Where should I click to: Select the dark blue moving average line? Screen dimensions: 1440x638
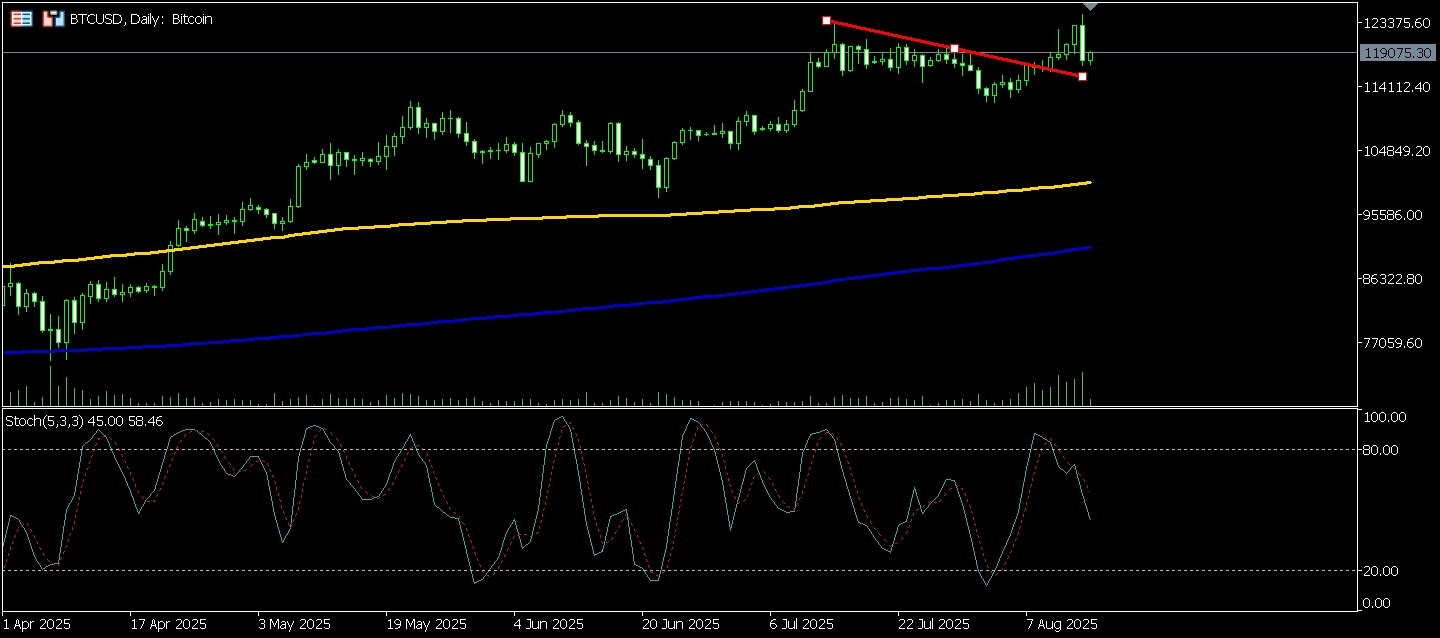pos(600,308)
